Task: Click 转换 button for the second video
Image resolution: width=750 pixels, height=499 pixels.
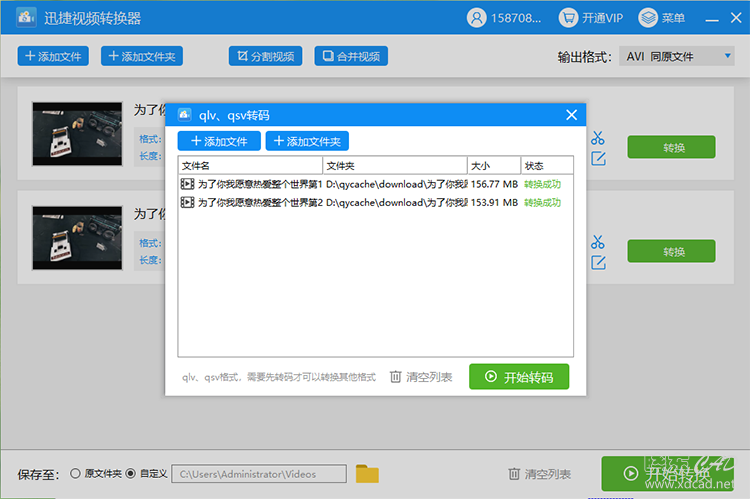Action: [672, 251]
